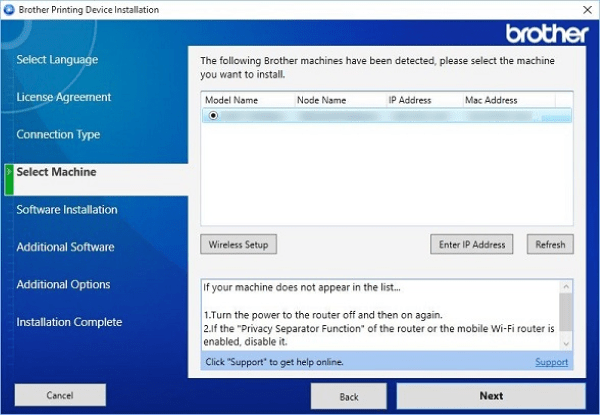Click text '1.Turn the power to the router off'

[279, 315]
